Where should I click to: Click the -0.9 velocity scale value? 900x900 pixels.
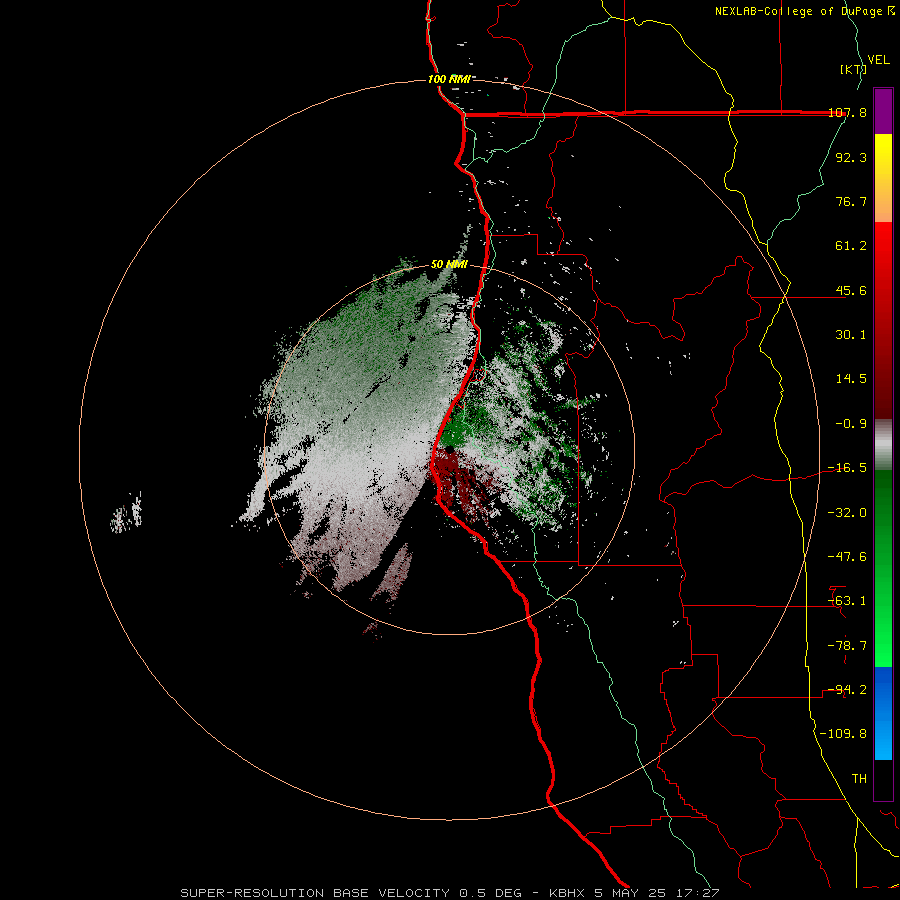coord(851,424)
